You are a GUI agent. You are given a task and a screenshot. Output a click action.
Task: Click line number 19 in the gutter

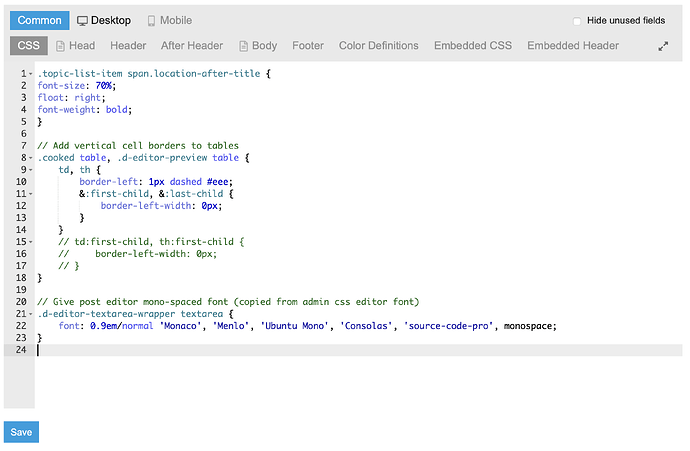[x=21, y=290]
